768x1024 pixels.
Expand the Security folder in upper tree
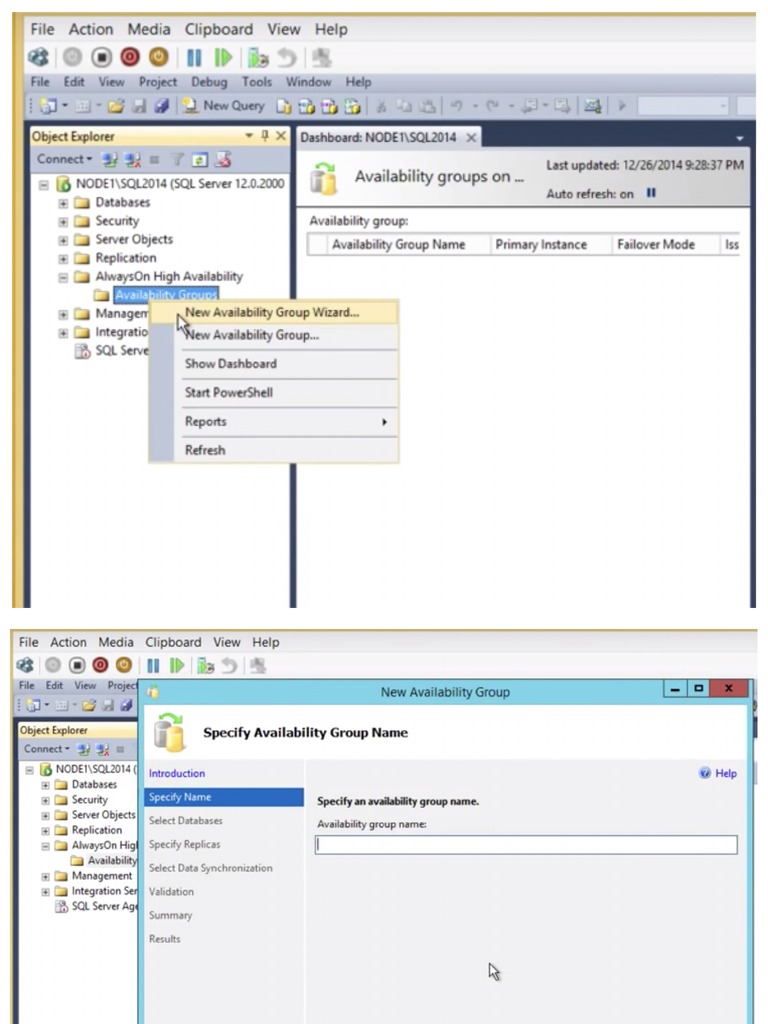point(63,221)
